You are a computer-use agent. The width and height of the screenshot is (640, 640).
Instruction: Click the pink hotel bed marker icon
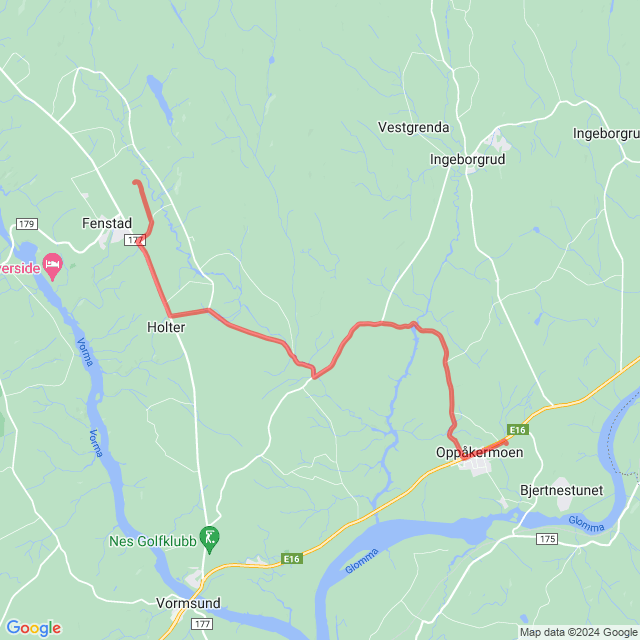53,266
